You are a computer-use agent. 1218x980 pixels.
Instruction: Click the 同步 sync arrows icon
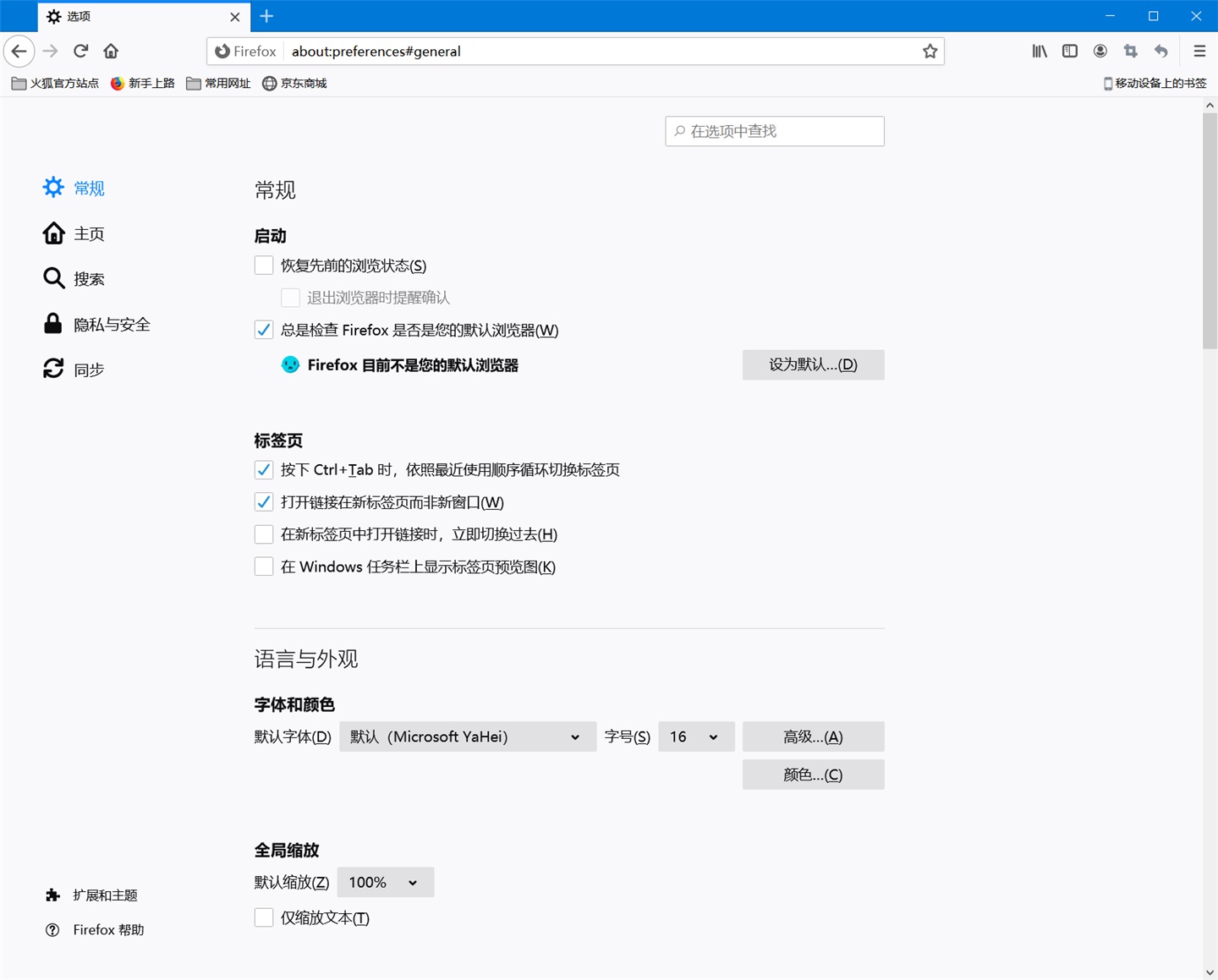(53, 369)
